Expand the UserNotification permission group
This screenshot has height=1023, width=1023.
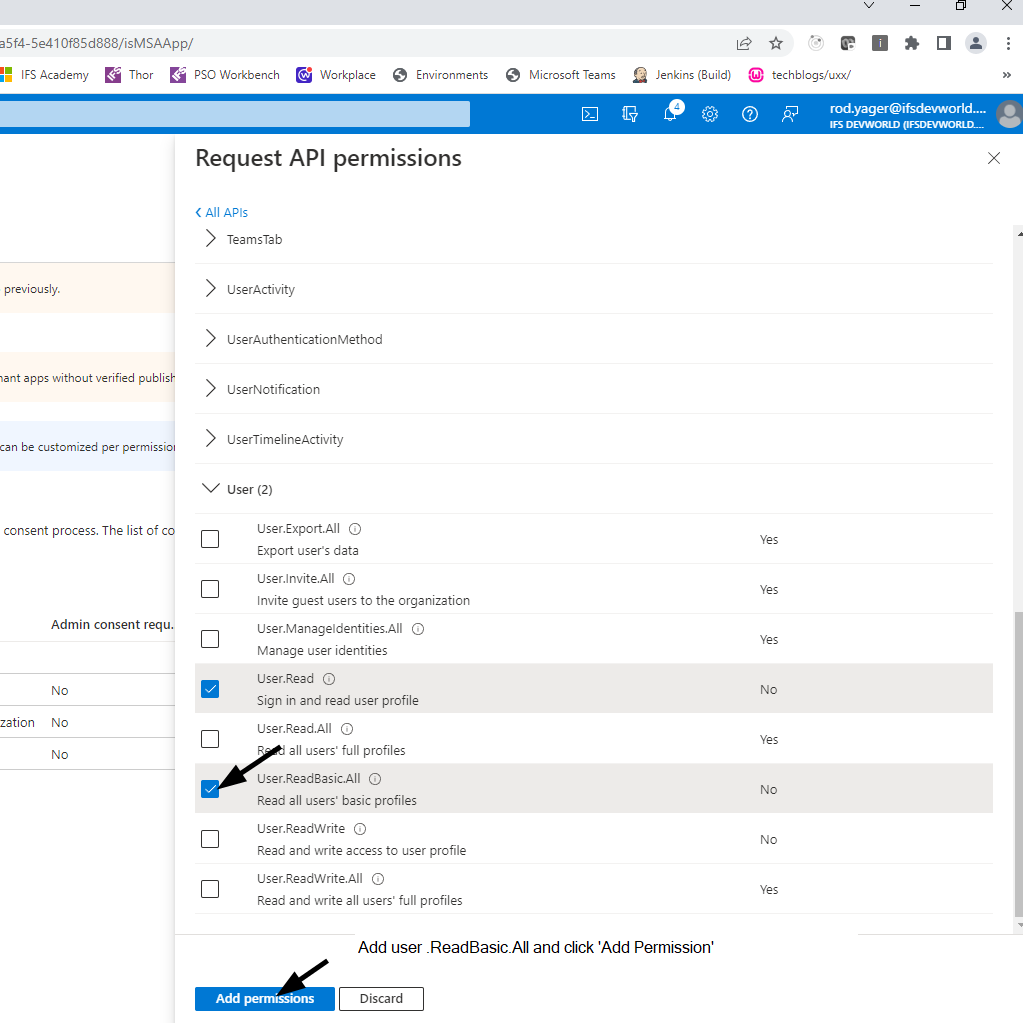tap(211, 389)
